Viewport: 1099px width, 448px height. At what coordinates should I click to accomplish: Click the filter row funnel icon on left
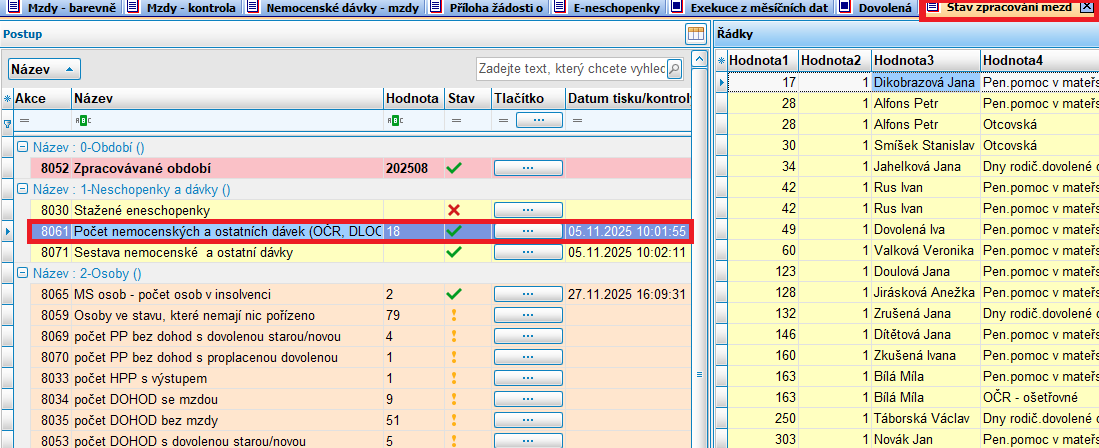[8, 122]
